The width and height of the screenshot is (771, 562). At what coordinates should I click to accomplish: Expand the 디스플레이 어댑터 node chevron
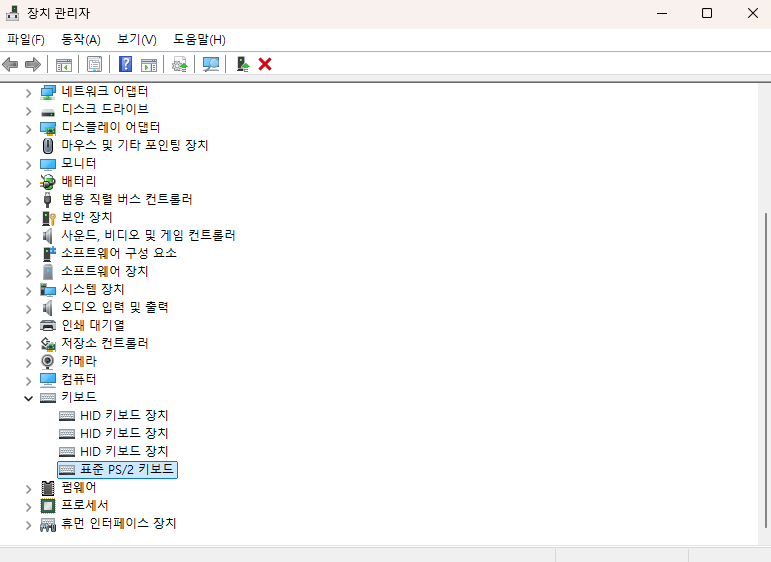click(x=29, y=128)
